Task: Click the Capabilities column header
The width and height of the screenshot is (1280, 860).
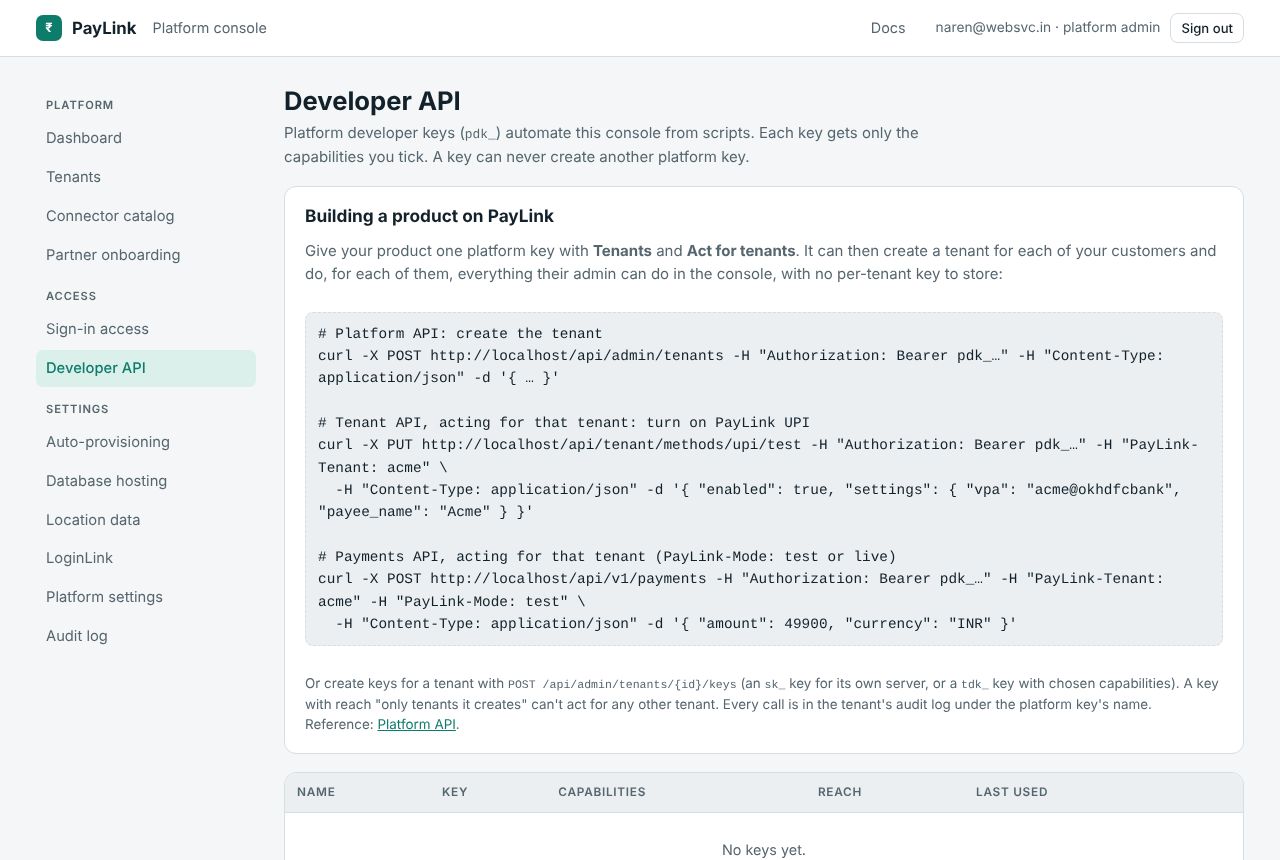Action: (x=602, y=792)
